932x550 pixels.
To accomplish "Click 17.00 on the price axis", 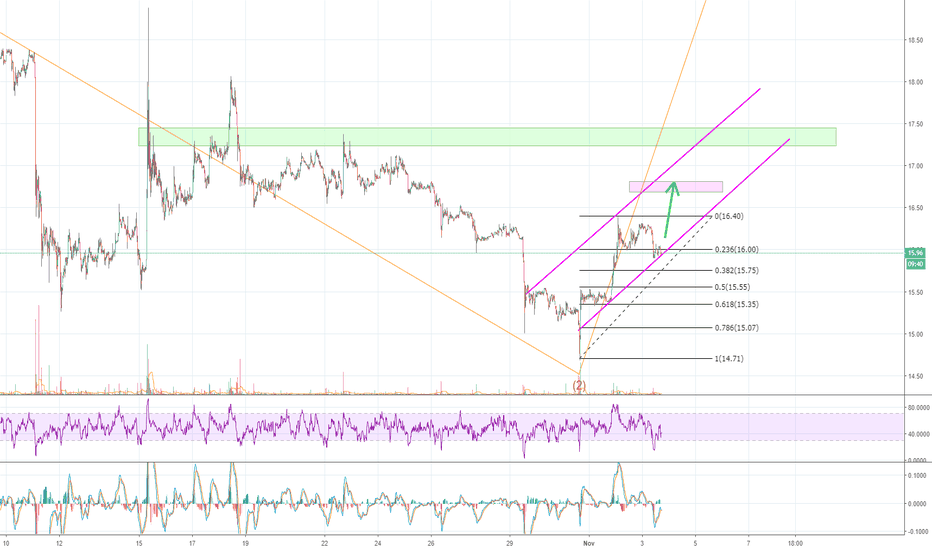I will tap(915, 166).
